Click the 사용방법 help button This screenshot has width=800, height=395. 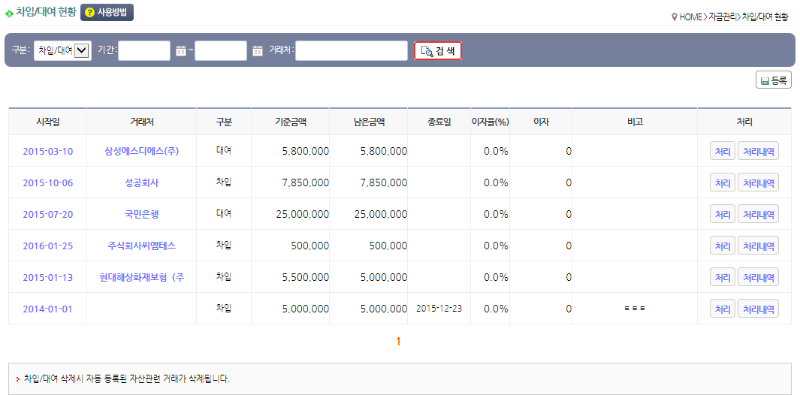tap(107, 13)
